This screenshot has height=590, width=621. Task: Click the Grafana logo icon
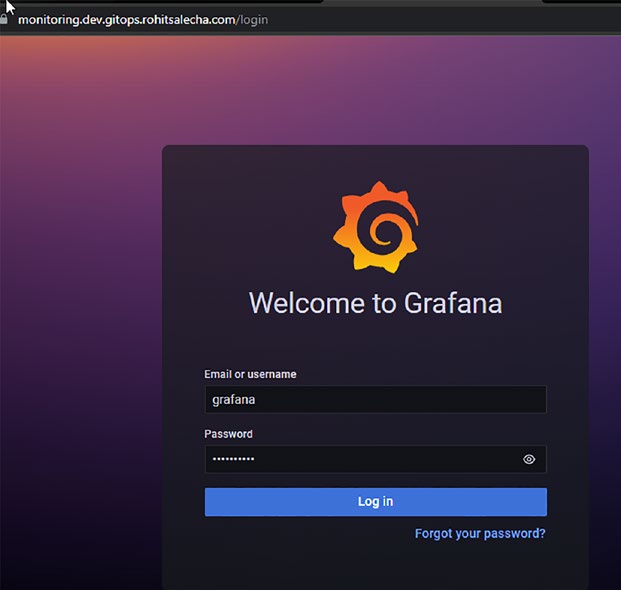point(376,227)
